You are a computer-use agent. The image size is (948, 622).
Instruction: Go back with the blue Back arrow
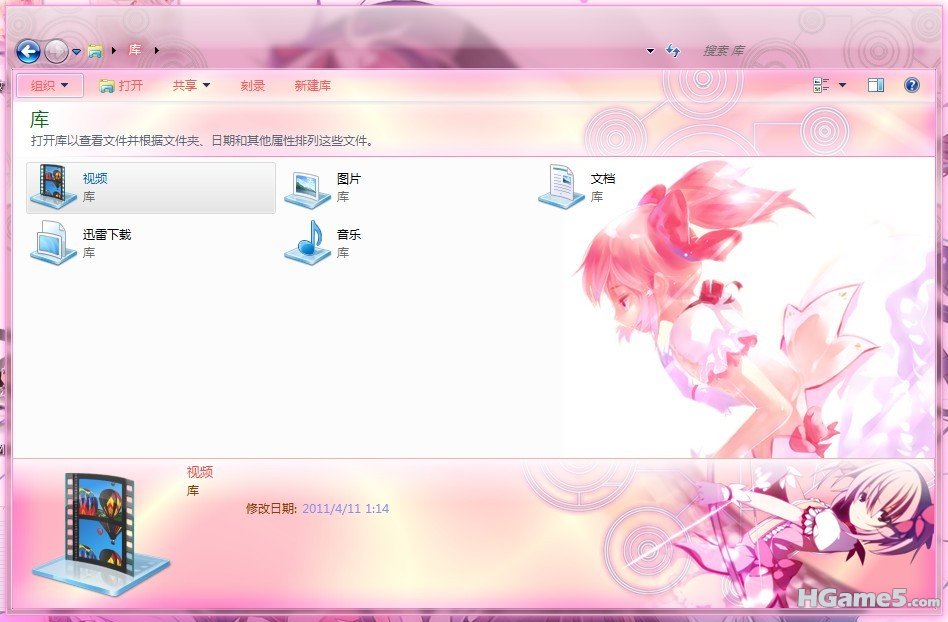28,51
